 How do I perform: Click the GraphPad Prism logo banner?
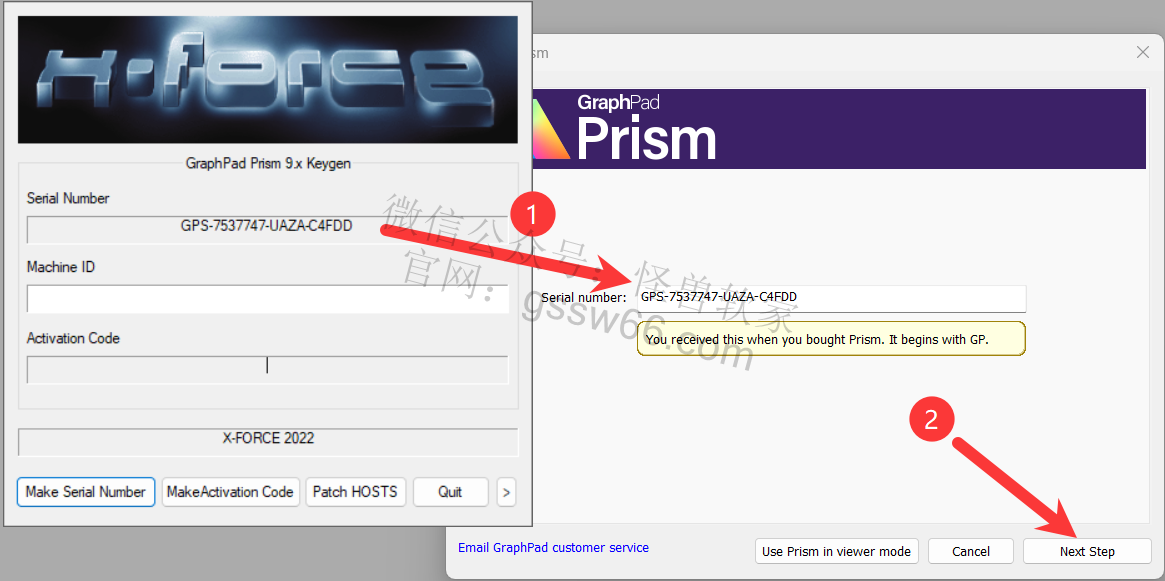tap(840, 129)
